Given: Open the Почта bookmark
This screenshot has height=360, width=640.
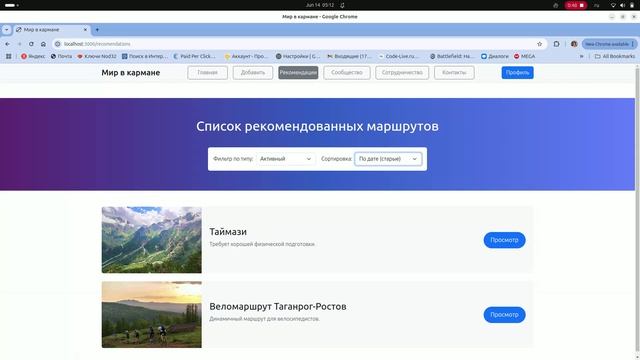Looking at the screenshot, I should coord(61,56).
